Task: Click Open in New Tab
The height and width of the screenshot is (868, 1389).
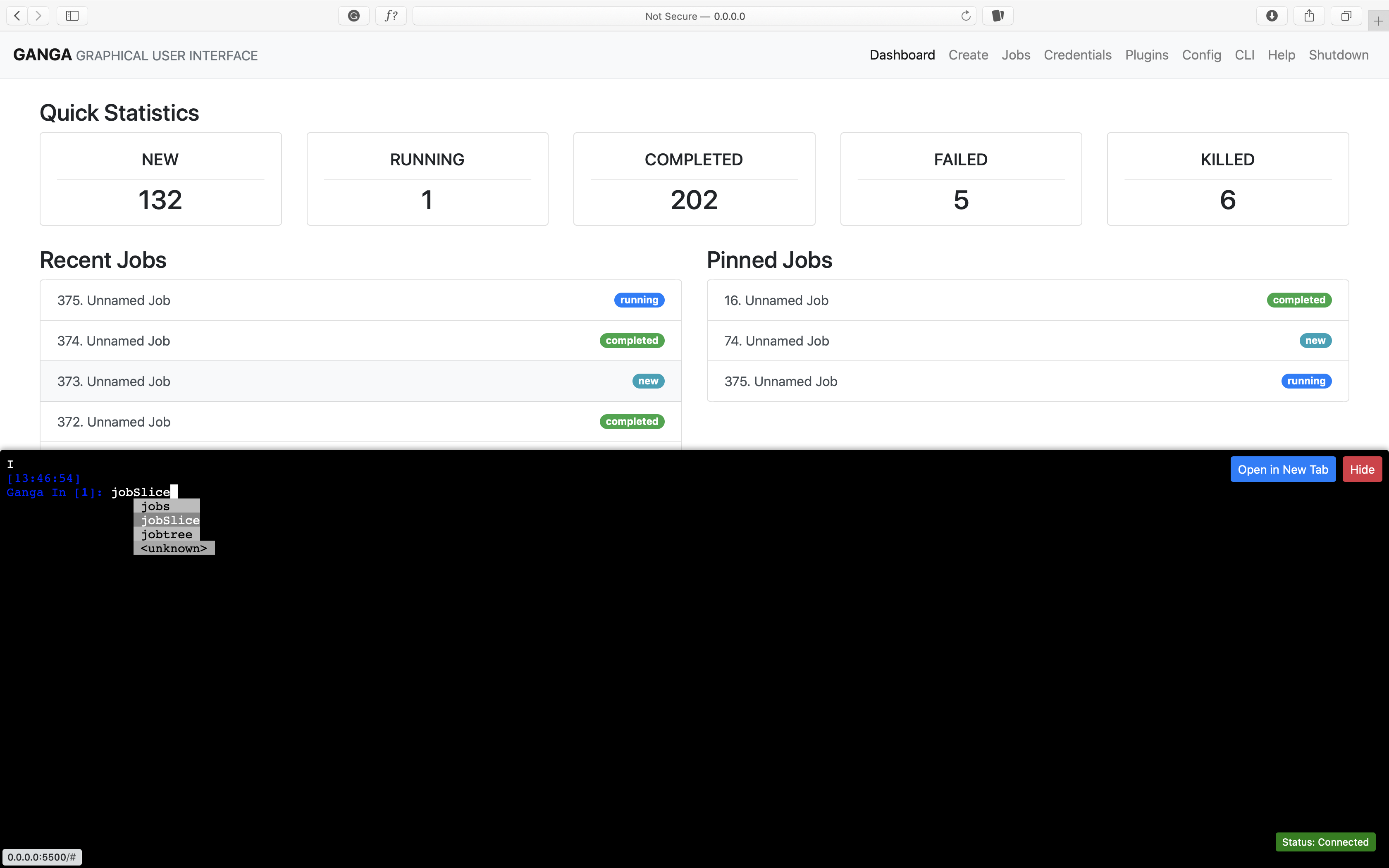Action: pos(1283,469)
